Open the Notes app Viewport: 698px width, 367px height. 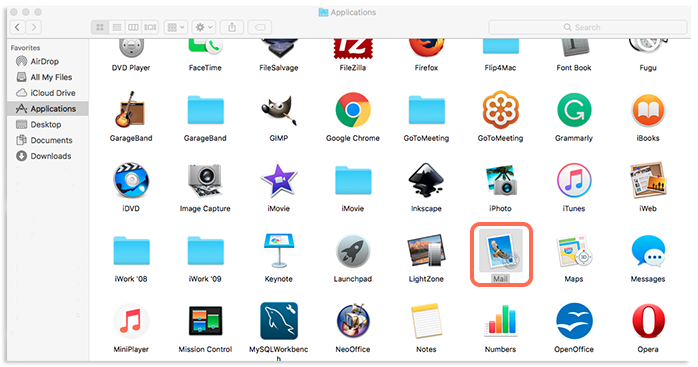click(x=426, y=321)
